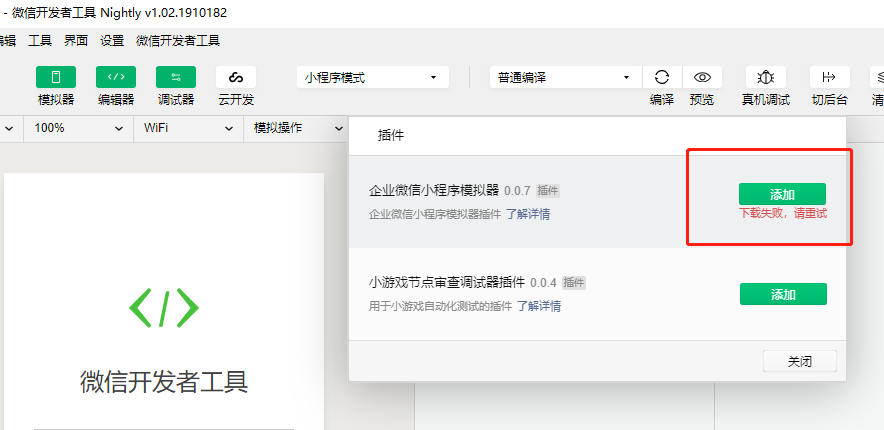Open the WiFi network dropdown
The height and width of the screenshot is (430, 884).
[188, 128]
